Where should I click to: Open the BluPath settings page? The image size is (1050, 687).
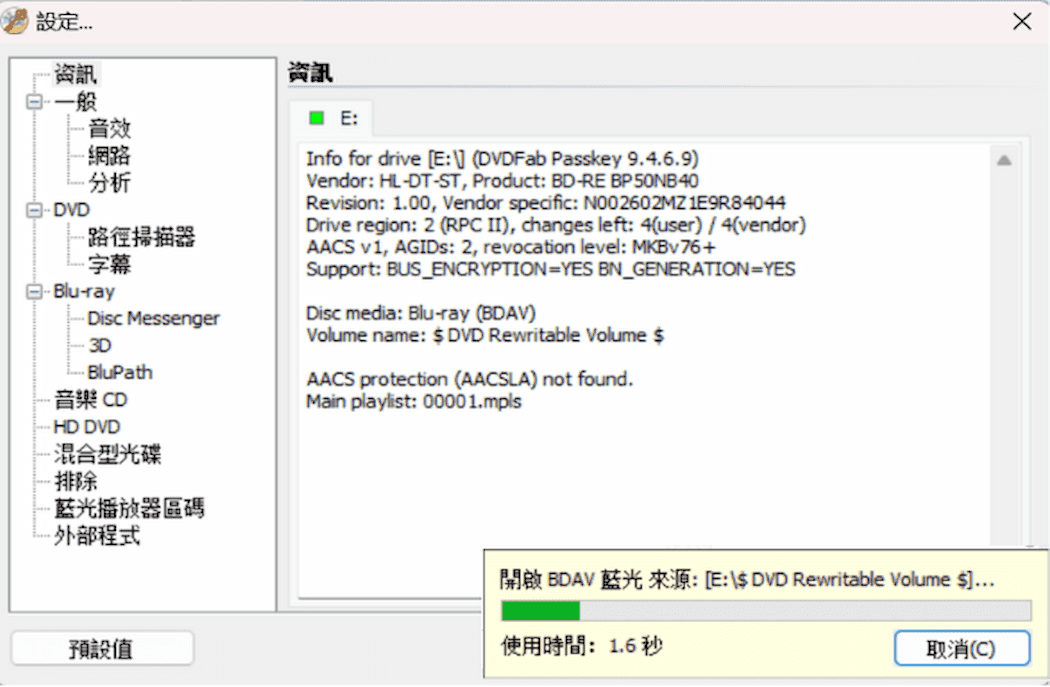pos(120,372)
